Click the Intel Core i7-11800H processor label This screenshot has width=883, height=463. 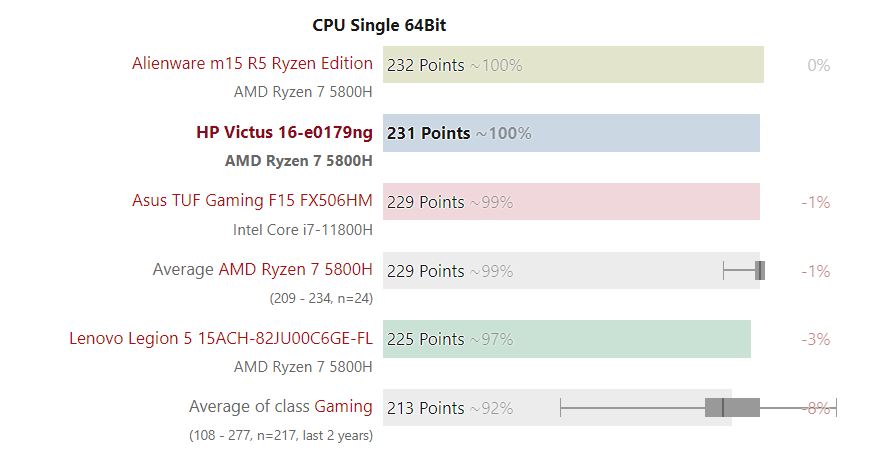tap(303, 229)
